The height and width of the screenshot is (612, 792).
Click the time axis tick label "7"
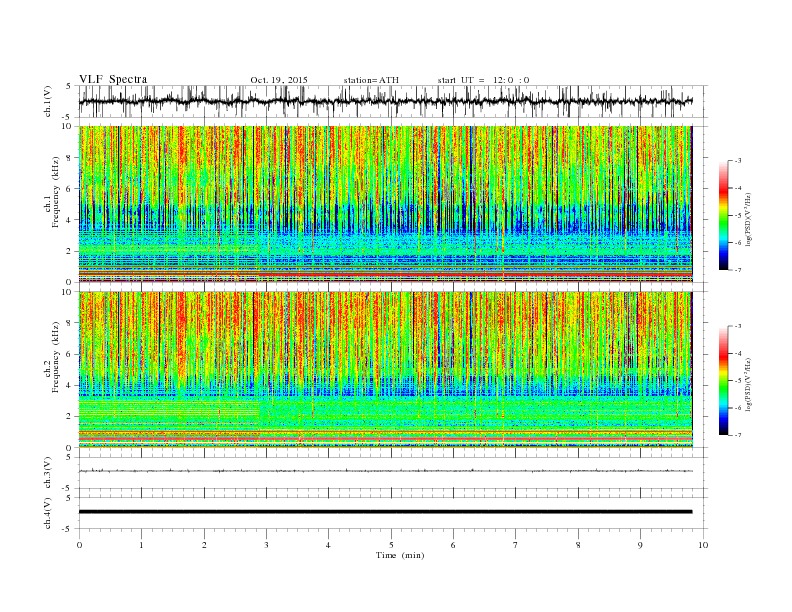click(516, 545)
